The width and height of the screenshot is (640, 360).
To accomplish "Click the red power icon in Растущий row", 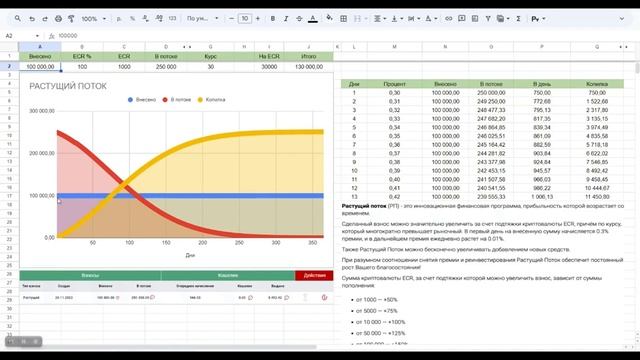I will click(x=324, y=298).
